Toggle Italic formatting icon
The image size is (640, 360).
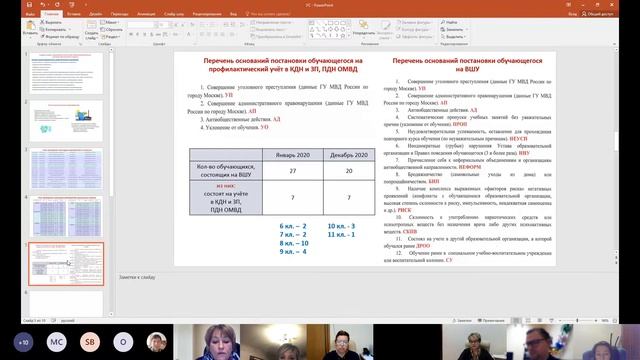point(138,34)
